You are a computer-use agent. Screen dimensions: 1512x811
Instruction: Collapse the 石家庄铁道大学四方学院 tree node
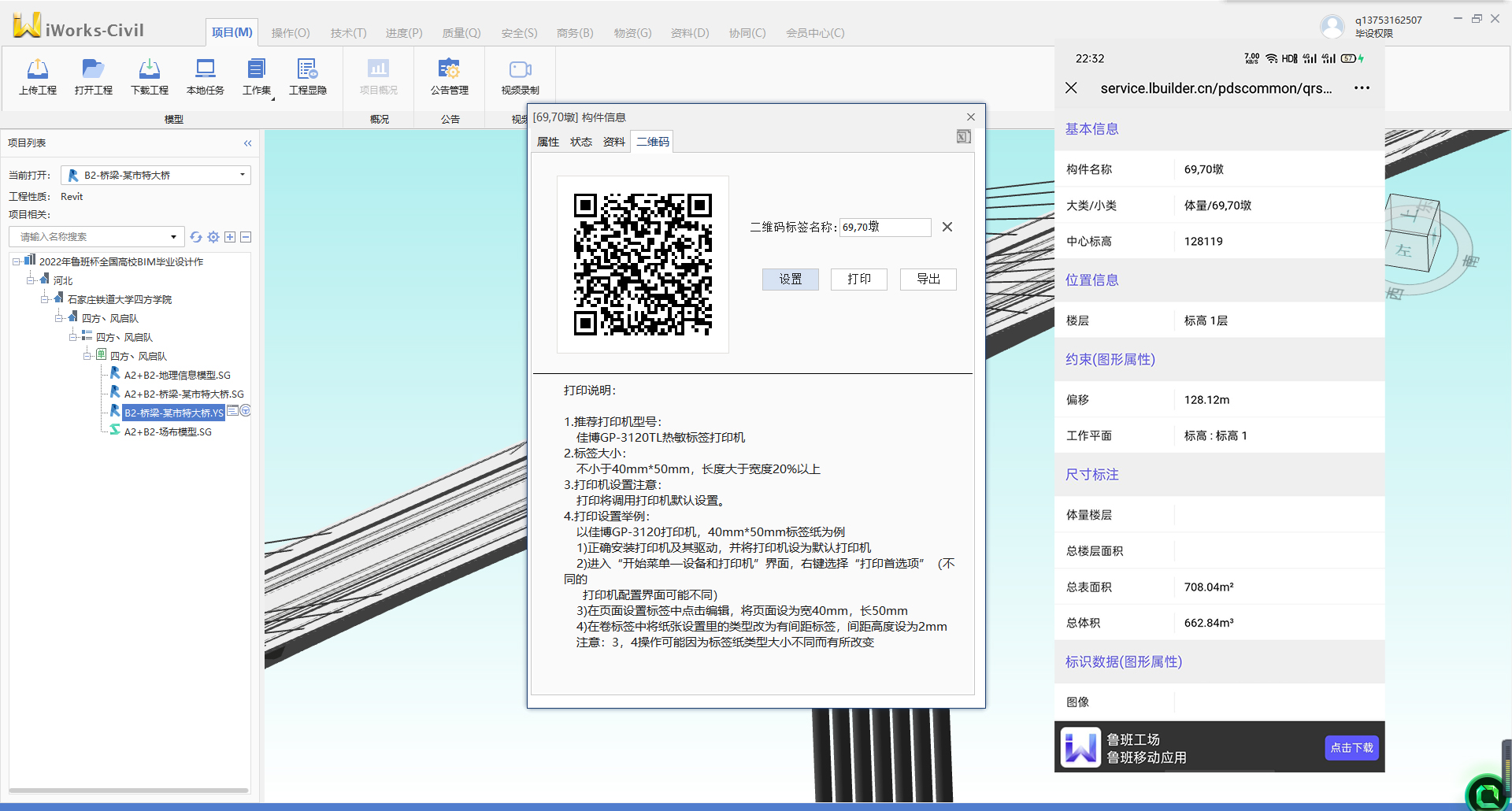tap(45, 299)
